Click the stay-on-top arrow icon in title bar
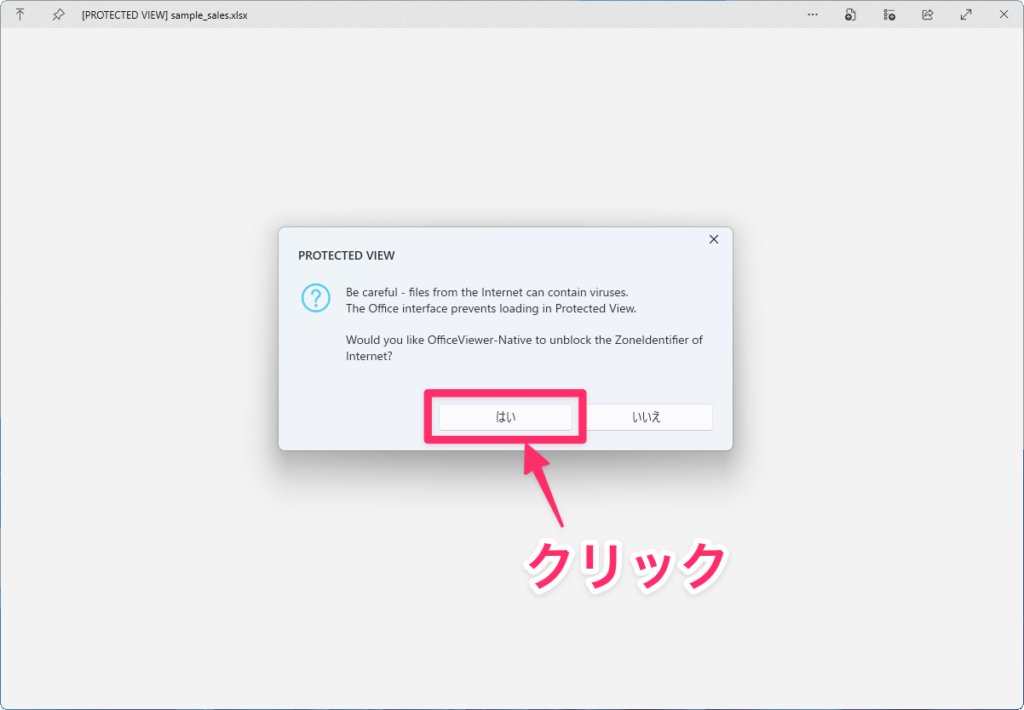 pos(20,15)
